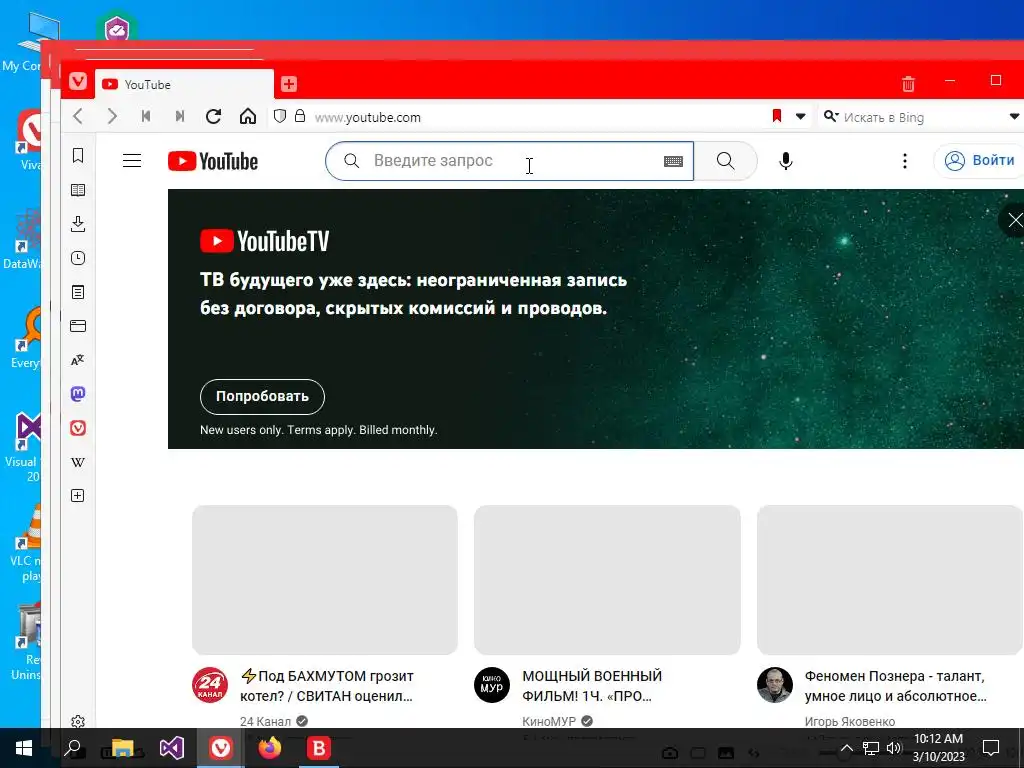Open the closed tabs trash can
Screen dimensions: 1024x768
coord(908,84)
